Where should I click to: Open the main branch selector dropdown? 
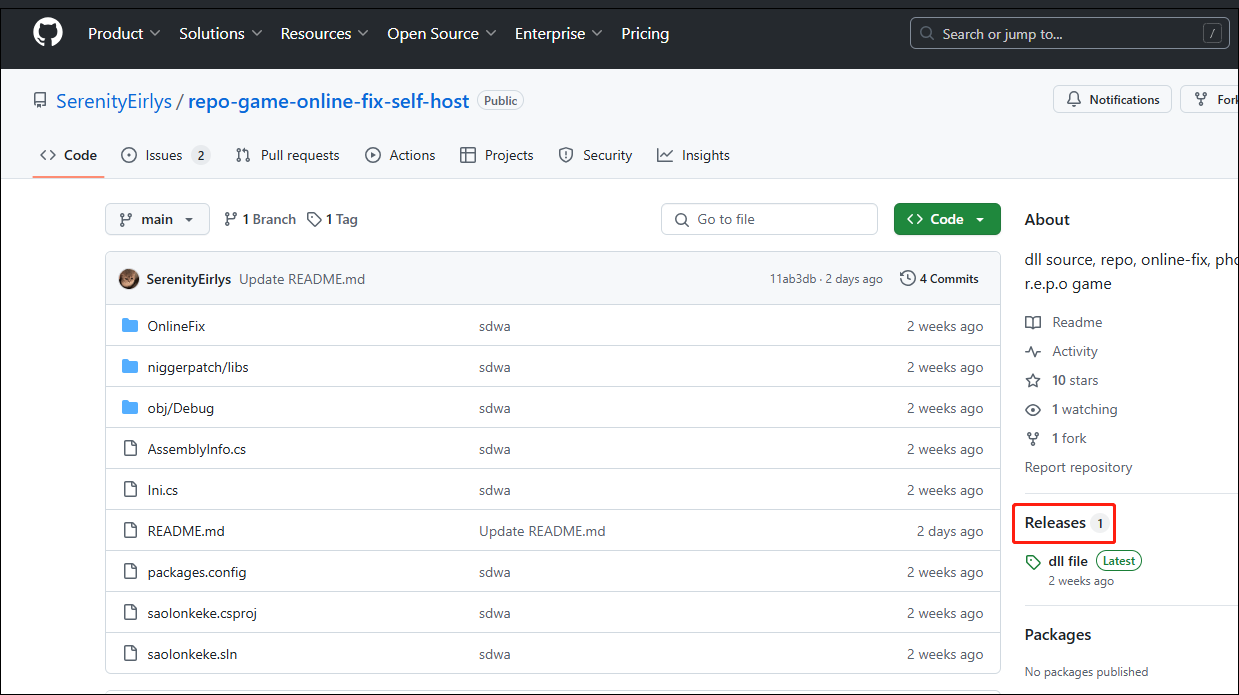(157, 219)
